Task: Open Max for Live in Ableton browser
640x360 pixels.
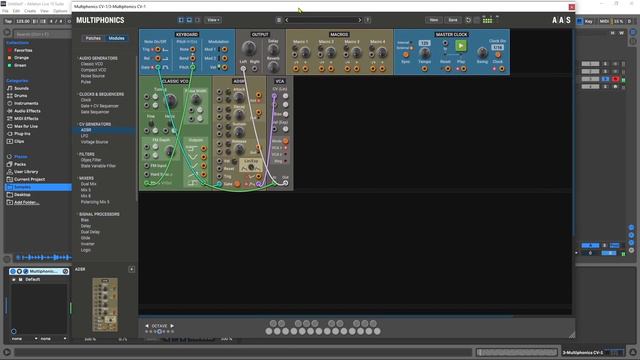Action: click(x=26, y=126)
